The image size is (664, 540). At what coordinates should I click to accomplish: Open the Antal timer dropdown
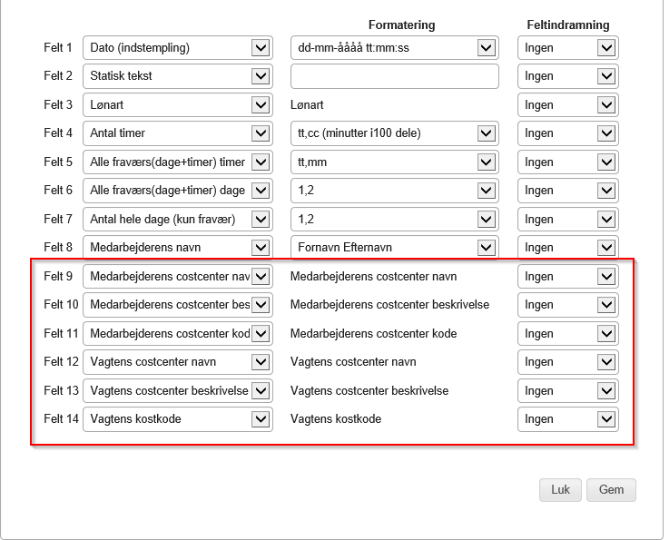click(x=178, y=133)
